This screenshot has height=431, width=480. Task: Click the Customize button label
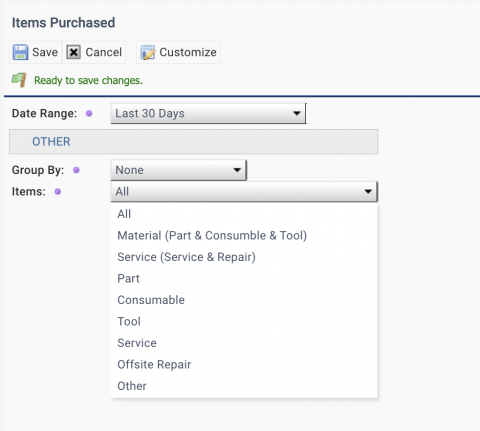click(188, 52)
